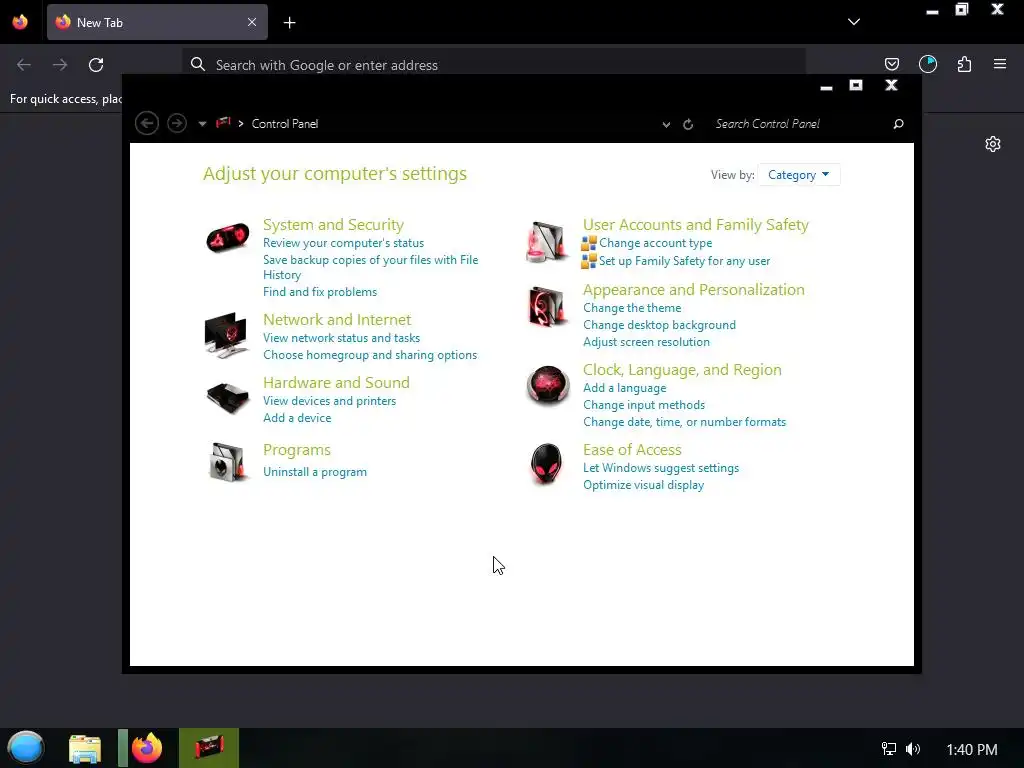Refresh the Control Panel address bar

pos(688,124)
